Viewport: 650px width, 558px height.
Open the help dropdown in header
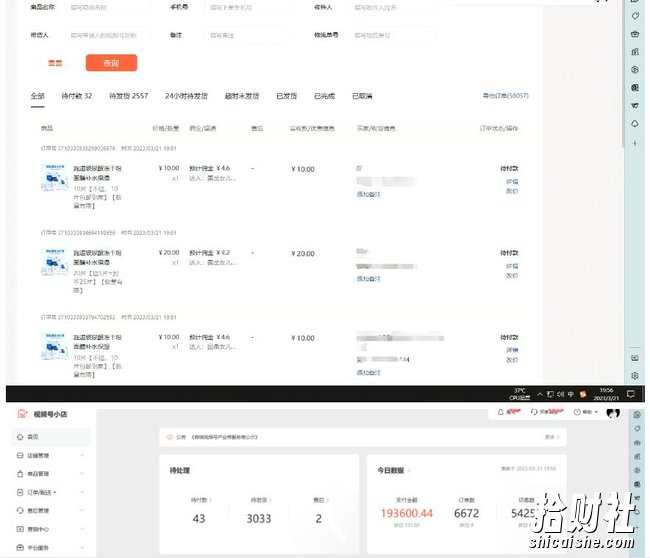[586, 412]
